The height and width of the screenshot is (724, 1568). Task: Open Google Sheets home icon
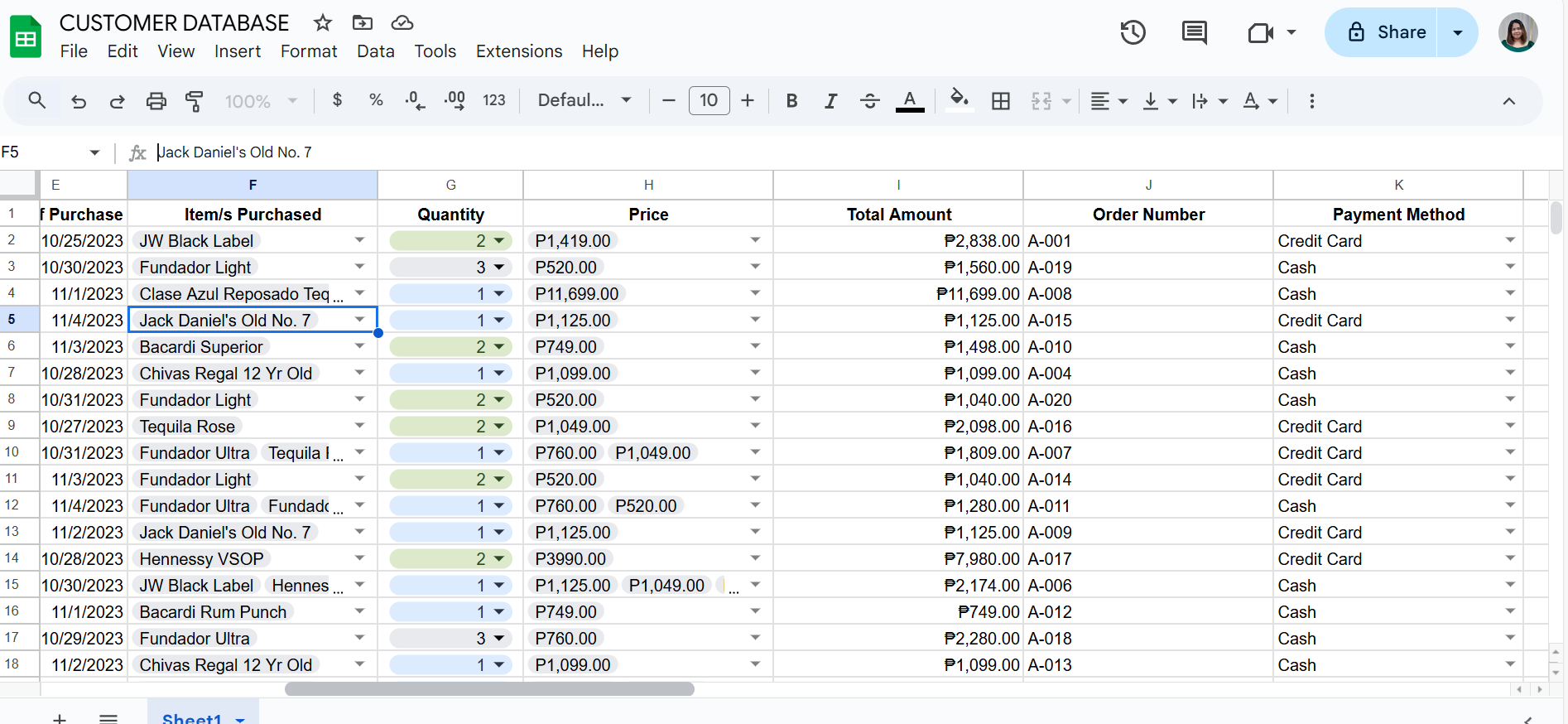26,36
